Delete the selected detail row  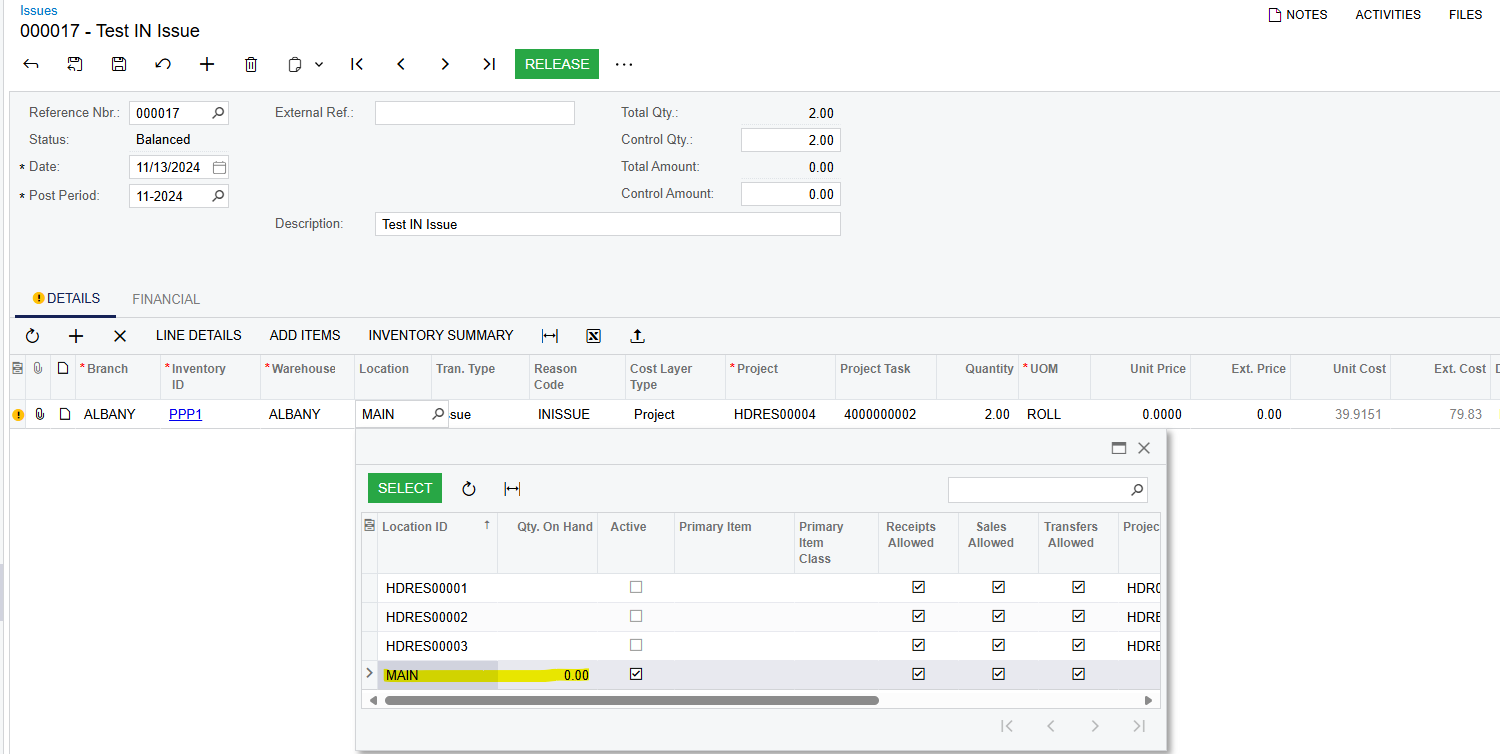[x=120, y=336]
